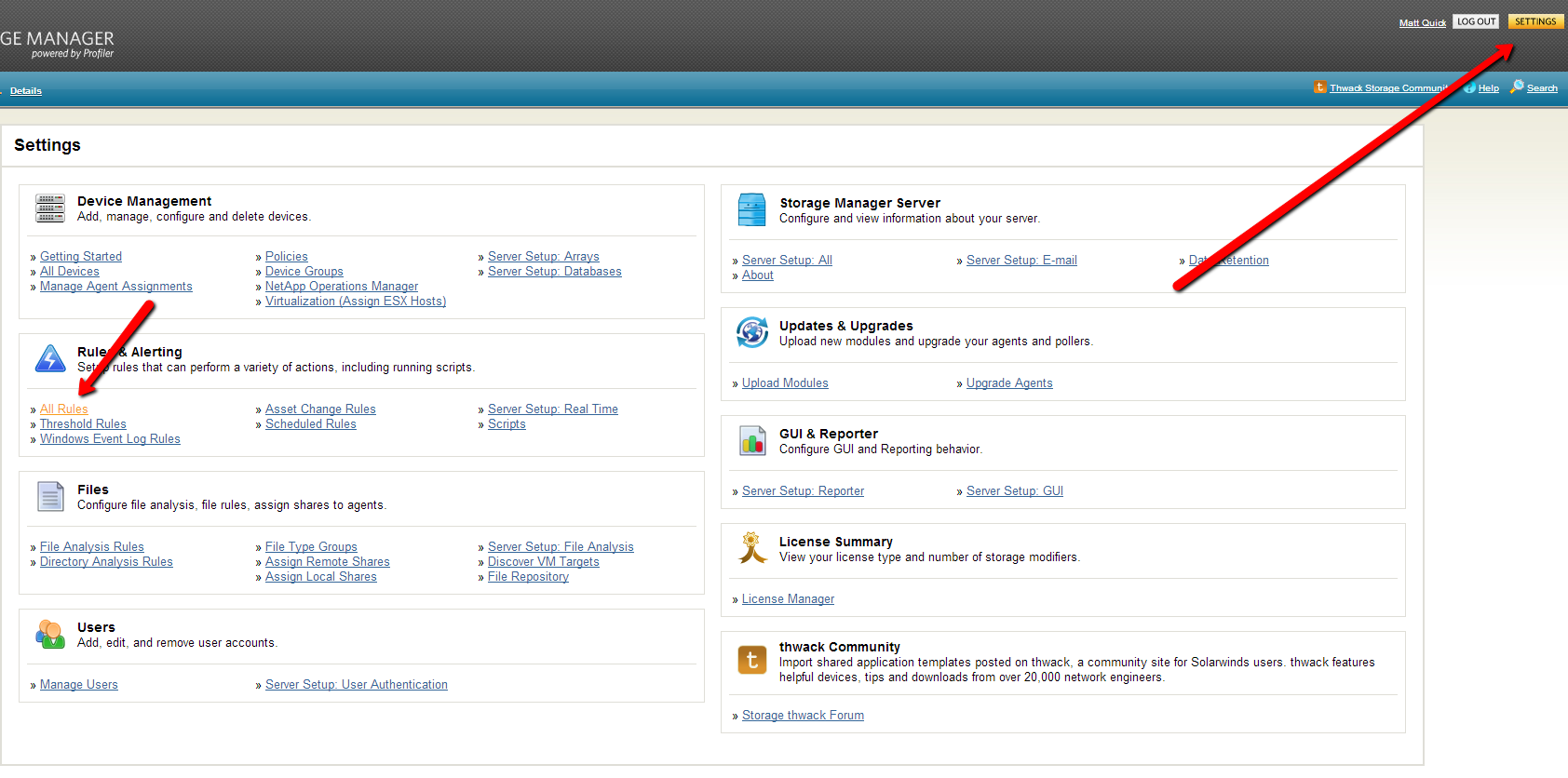Image resolution: width=1568 pixels, height=778 pixels.
Task: Click the Search magnifier icon
Action: pos(1517,86)
